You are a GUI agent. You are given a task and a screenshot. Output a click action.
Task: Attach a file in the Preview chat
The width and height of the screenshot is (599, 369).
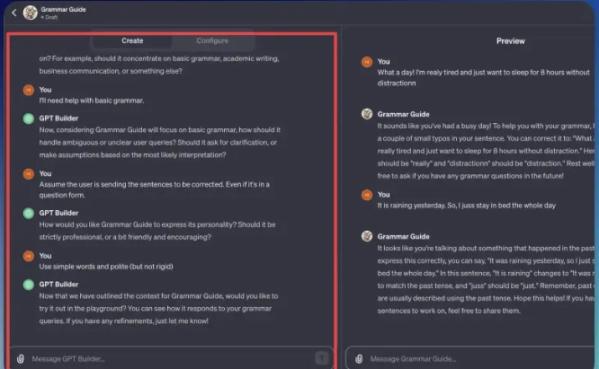[359, 359]
